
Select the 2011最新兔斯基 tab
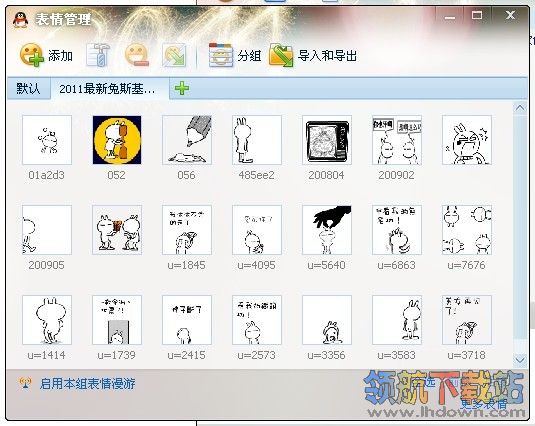[x=110, y=89]
